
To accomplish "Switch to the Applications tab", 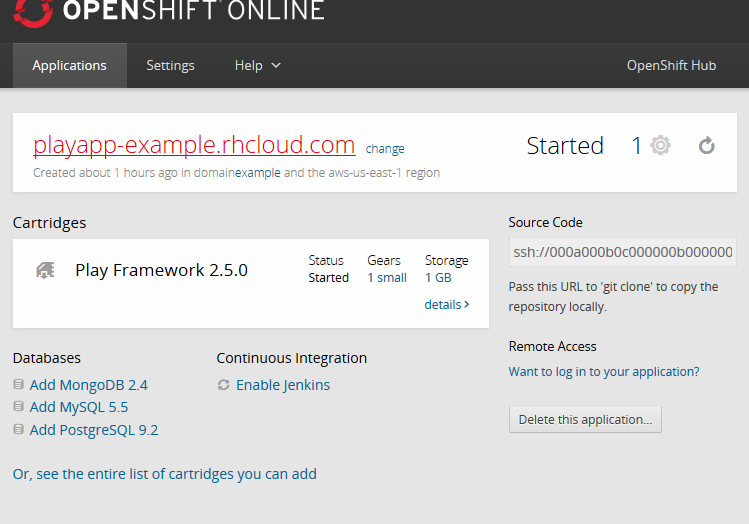I will (70, 65).
